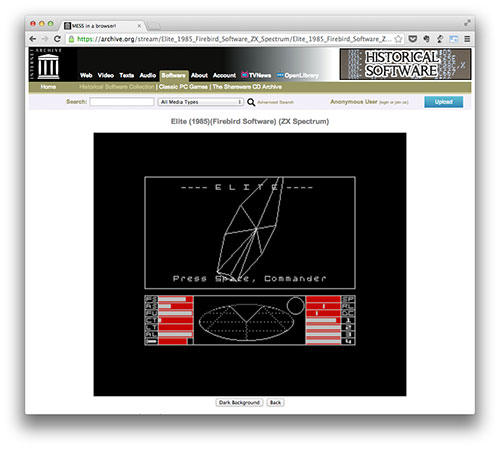Click the blue extension icon in toolbar
The height and width of the screenshot is (449, 500).
click(x=453, y=39)
